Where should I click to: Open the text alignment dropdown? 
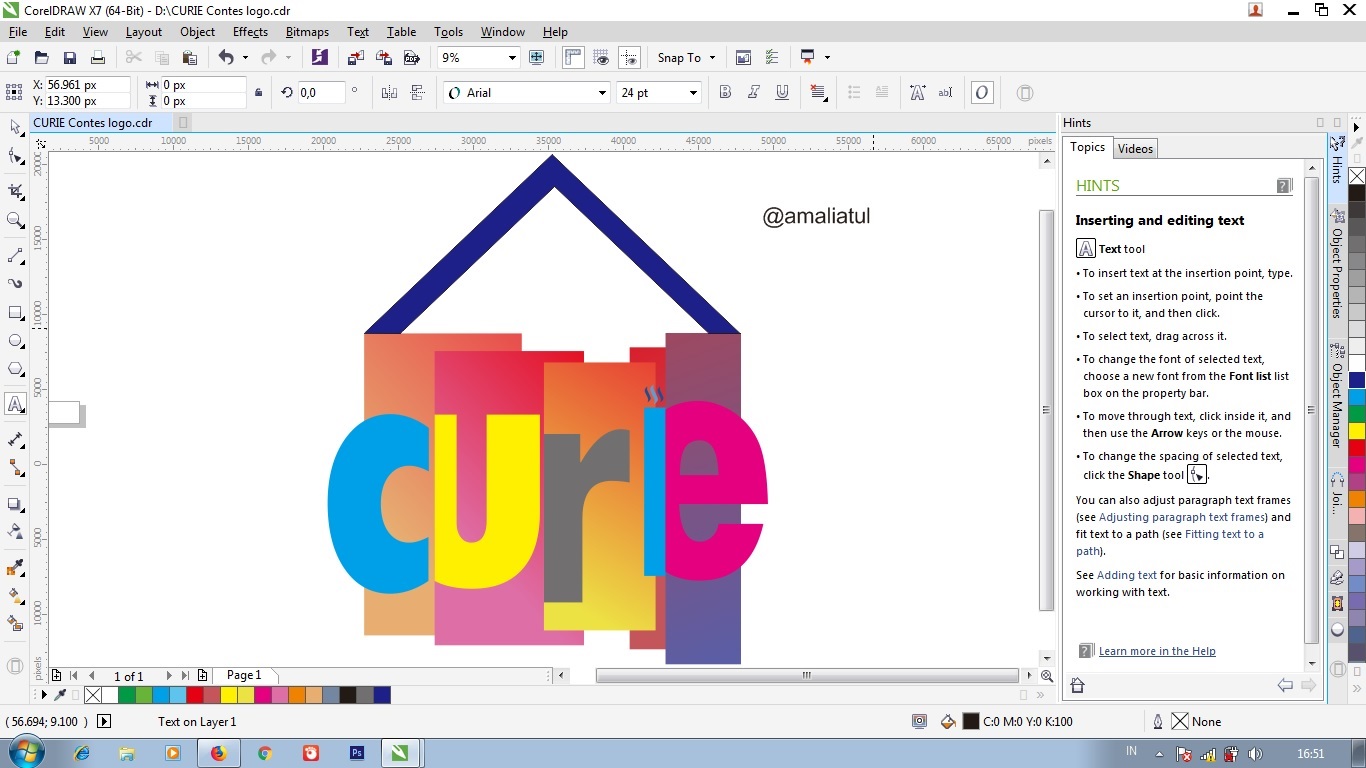(819, 93)
